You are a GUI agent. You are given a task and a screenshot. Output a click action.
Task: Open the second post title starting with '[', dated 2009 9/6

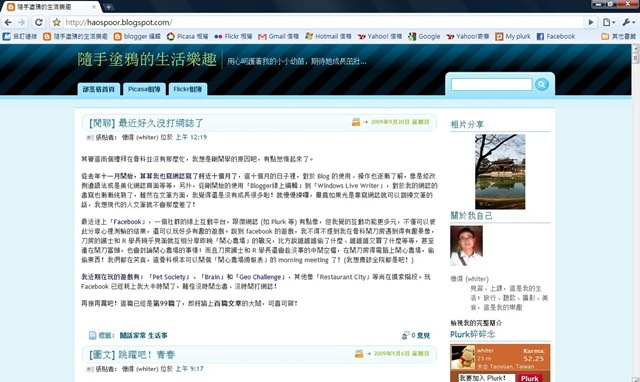tap(132, 355)
